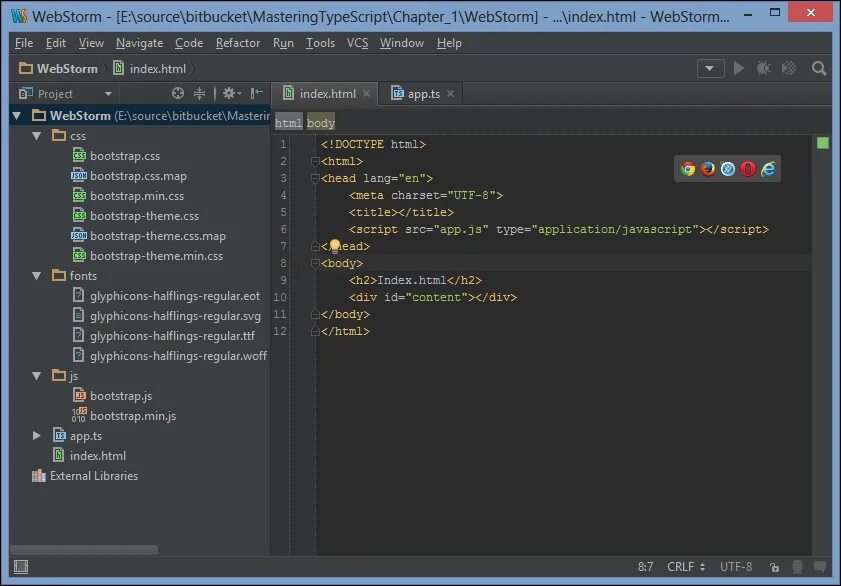Select bootstrap.js file in tree
Viewport: 841px width, 586px height.
tap(121, 396)
